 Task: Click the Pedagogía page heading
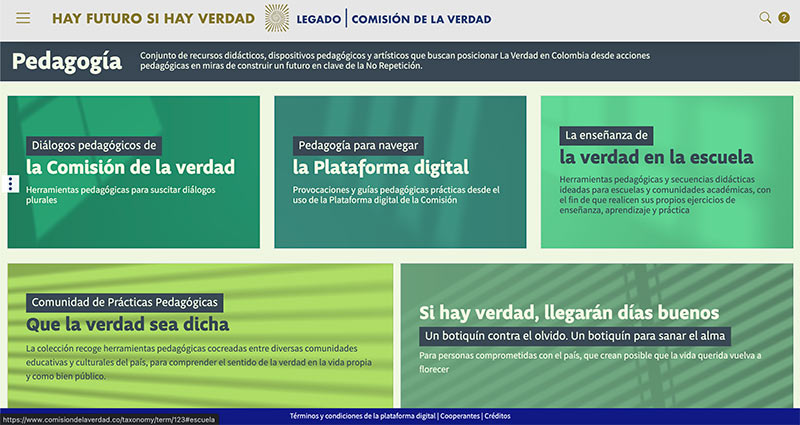67,62
